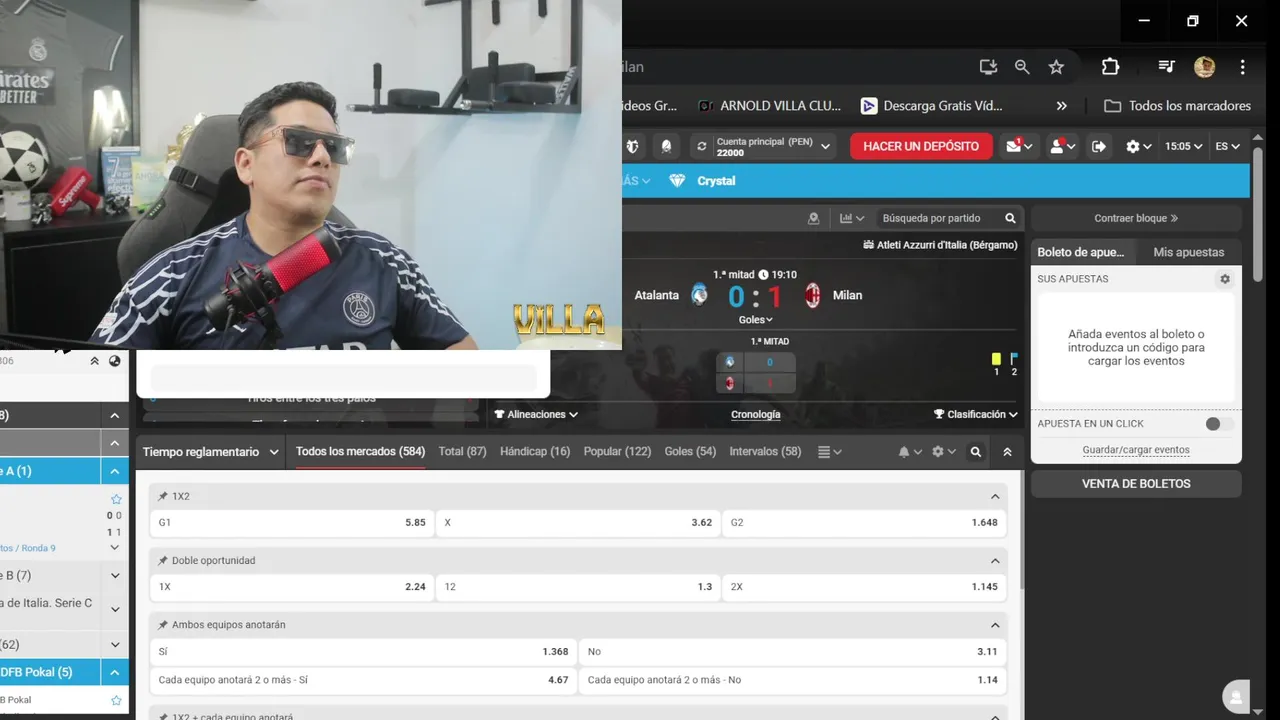Collapse the Doble oportunidad section

coord(995,561)
